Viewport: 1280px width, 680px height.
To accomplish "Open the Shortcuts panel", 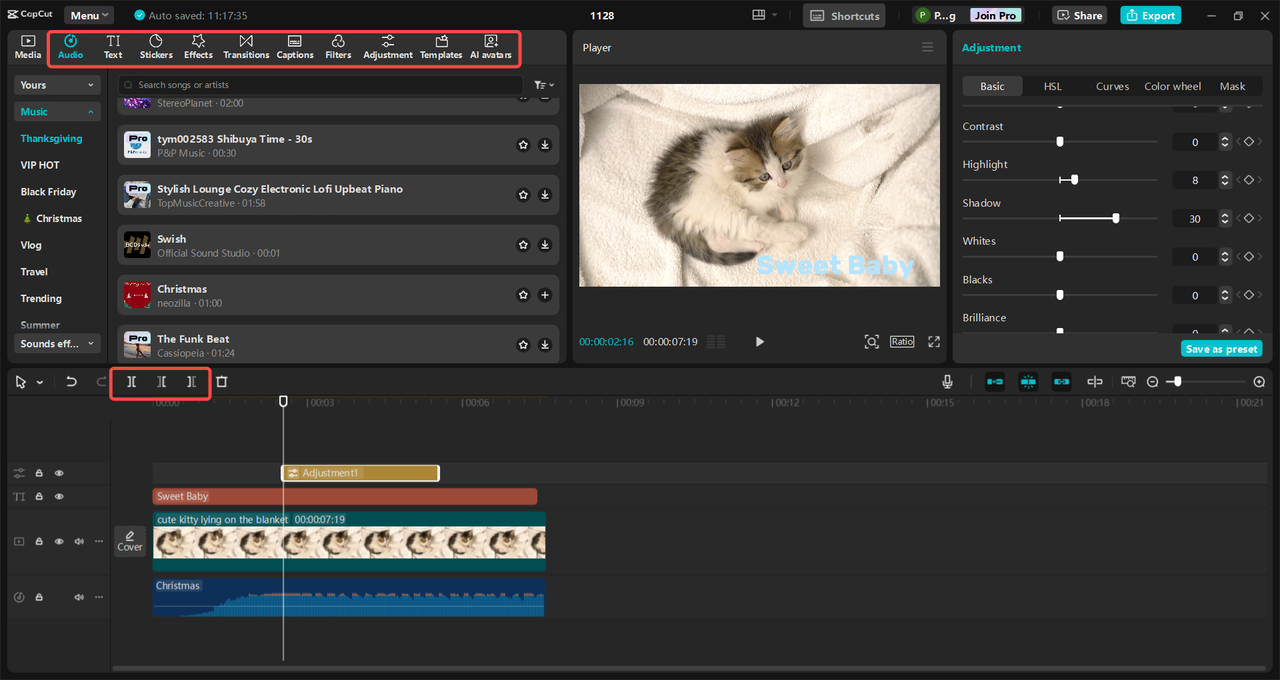I will (x=844, y=15).
